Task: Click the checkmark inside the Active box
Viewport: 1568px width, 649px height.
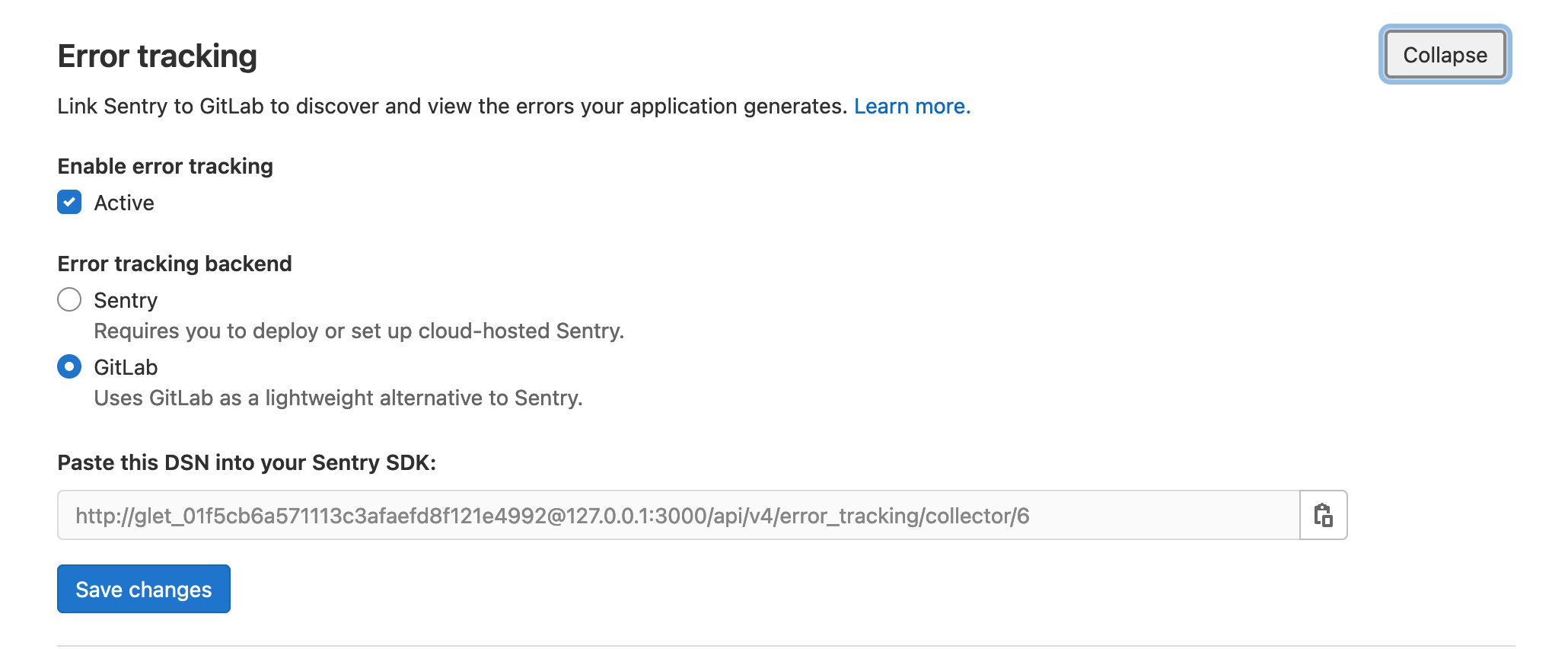Action: [x=69, y=203]
